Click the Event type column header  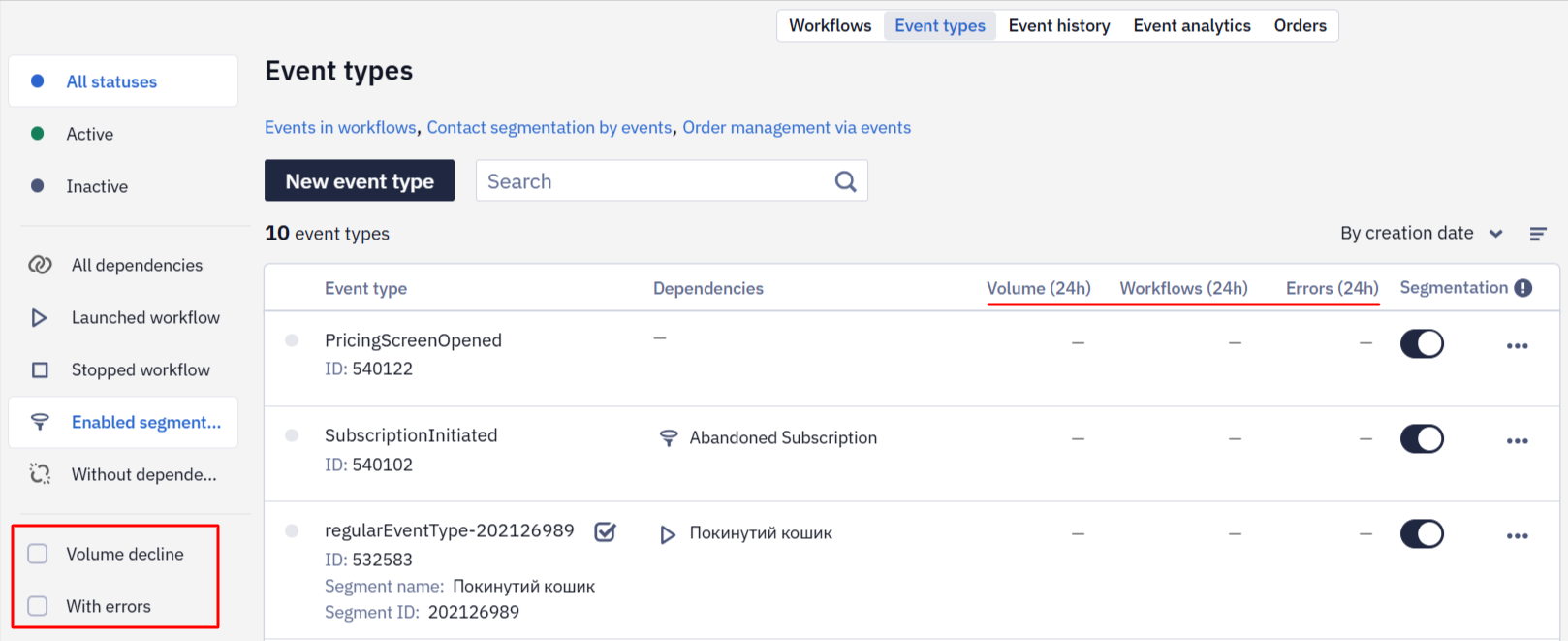pyautogui.click(x=365, y=288)
